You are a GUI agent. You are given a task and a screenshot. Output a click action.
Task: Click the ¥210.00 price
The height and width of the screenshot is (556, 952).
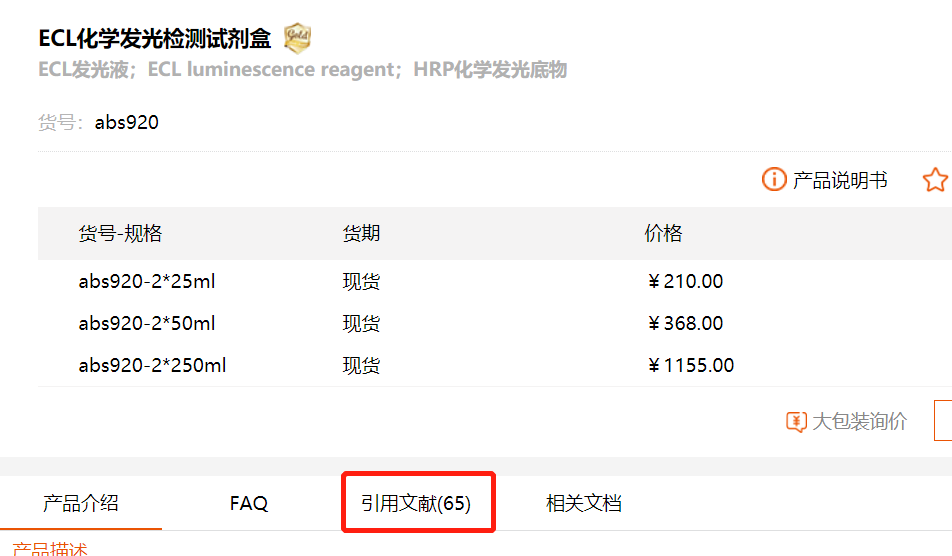(685, 282)
